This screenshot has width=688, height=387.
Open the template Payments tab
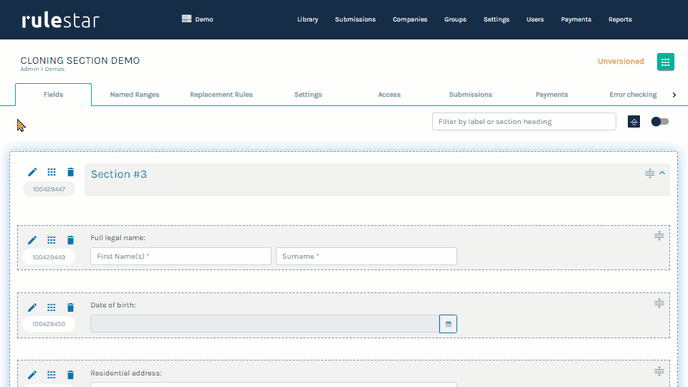[552, 94]
